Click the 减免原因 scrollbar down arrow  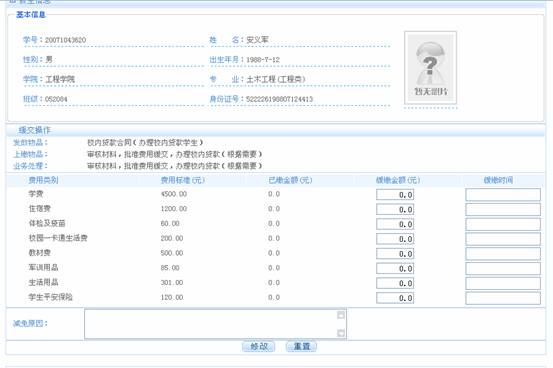341,333
